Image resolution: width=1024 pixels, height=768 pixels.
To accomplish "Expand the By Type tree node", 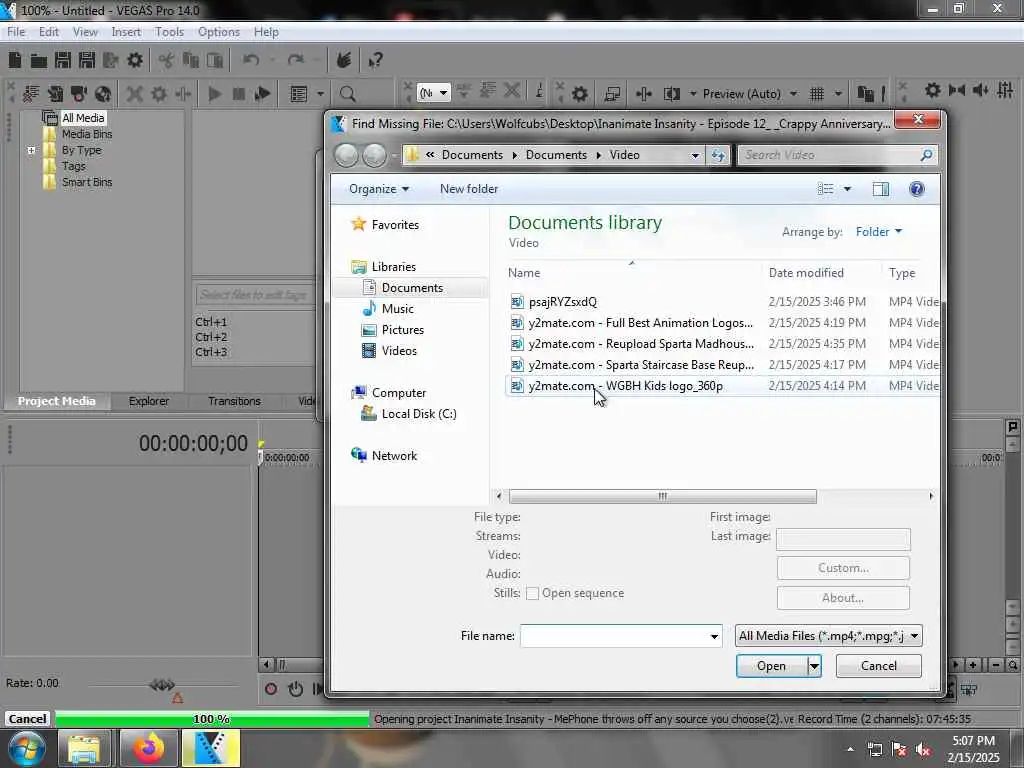I will 31,150.
